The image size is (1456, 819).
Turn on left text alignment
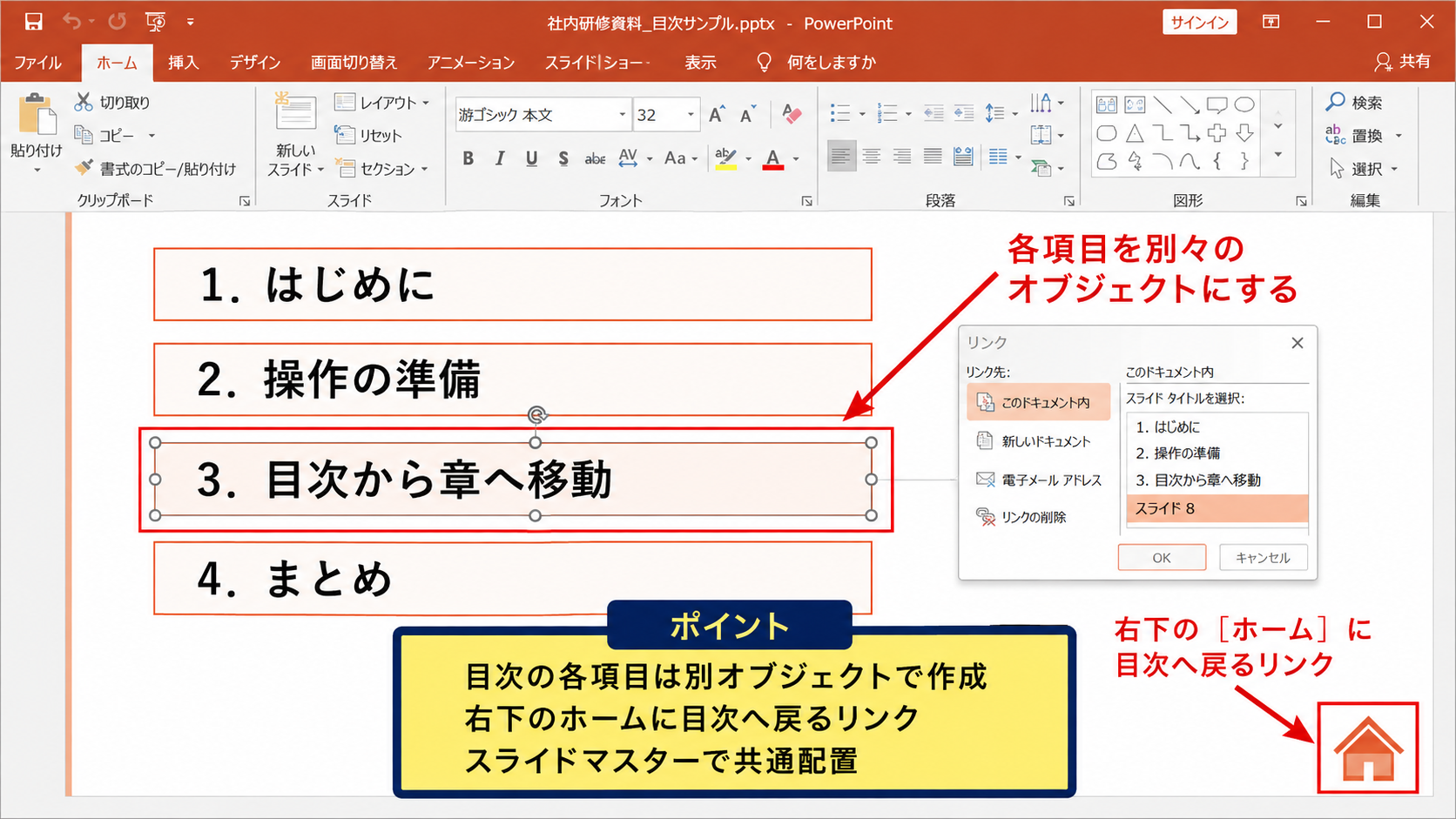(840, 156)
